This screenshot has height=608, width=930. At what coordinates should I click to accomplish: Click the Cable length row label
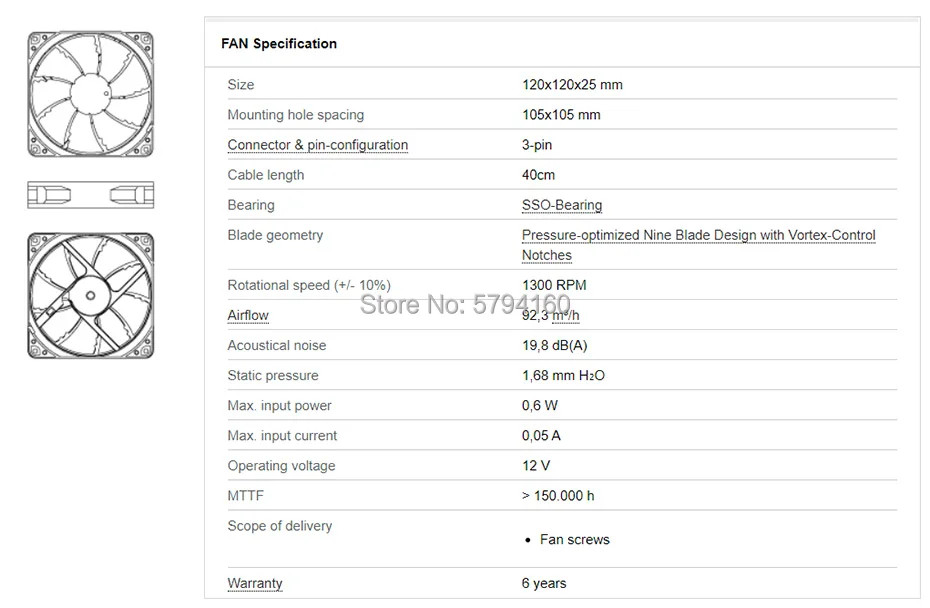click(x=266, y=175)
